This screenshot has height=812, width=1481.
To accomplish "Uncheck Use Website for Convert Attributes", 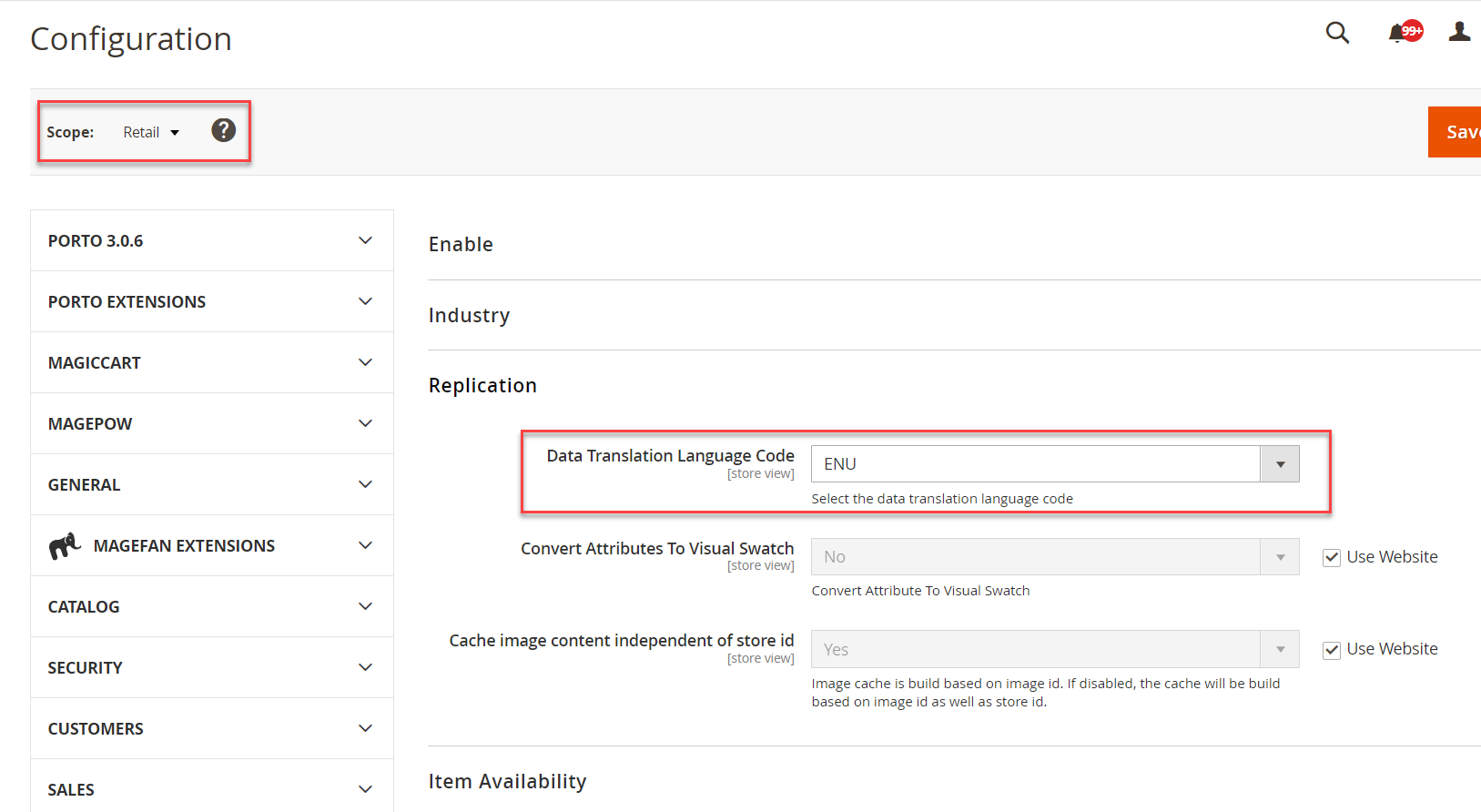I will click(1332, 558).
